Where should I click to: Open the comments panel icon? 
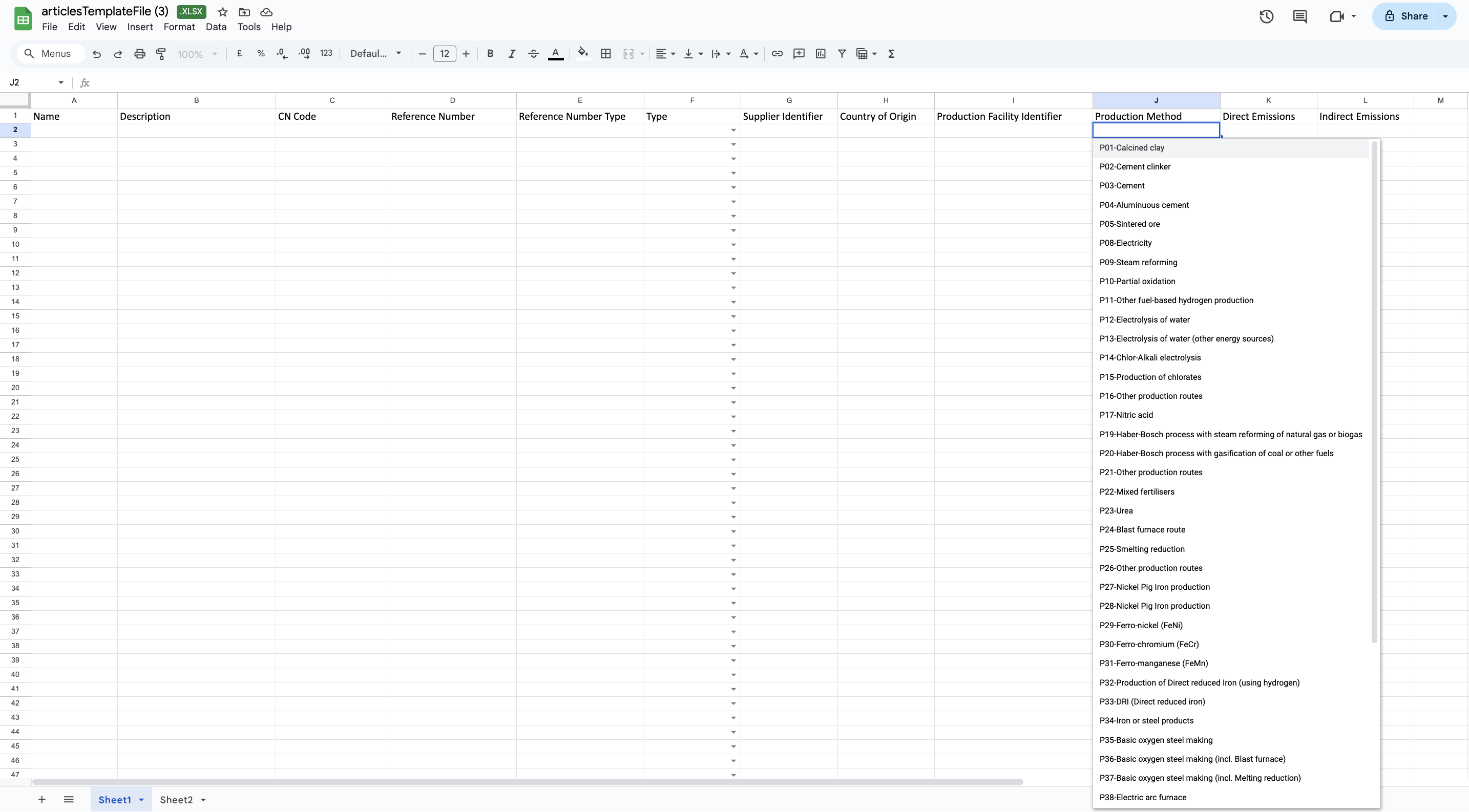(1299, 16)
